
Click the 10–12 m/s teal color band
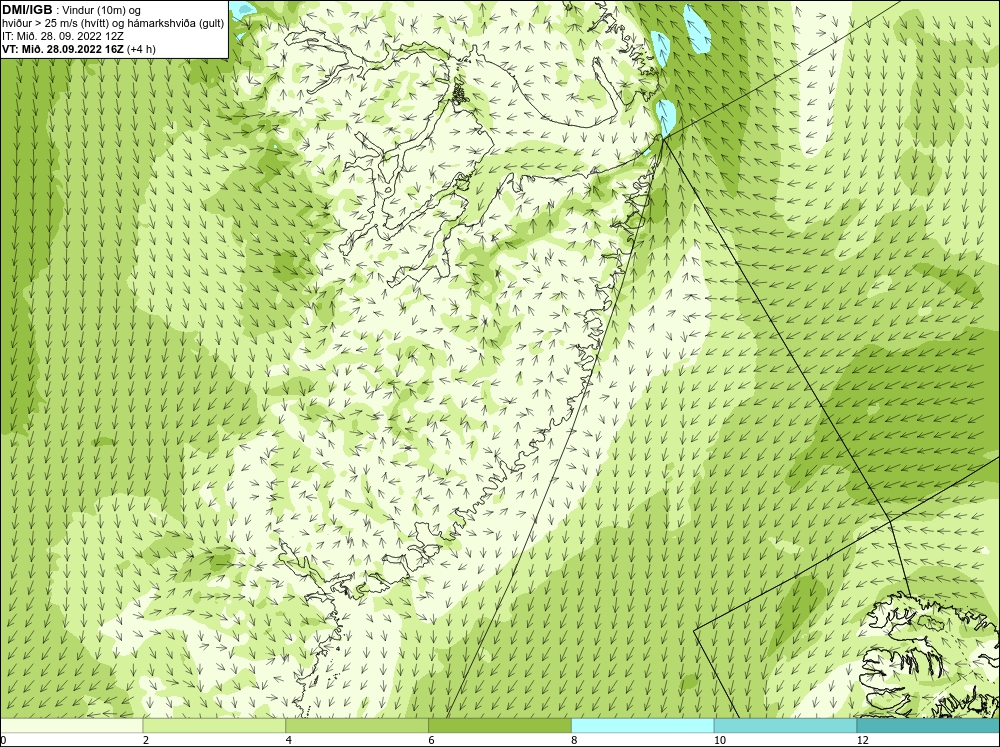(x=786, y=726)
